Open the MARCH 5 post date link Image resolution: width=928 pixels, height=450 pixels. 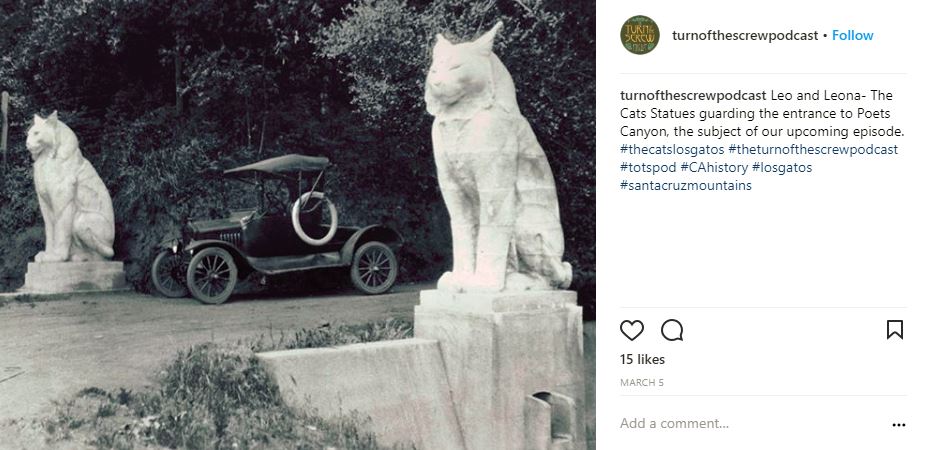coord(642,382)
